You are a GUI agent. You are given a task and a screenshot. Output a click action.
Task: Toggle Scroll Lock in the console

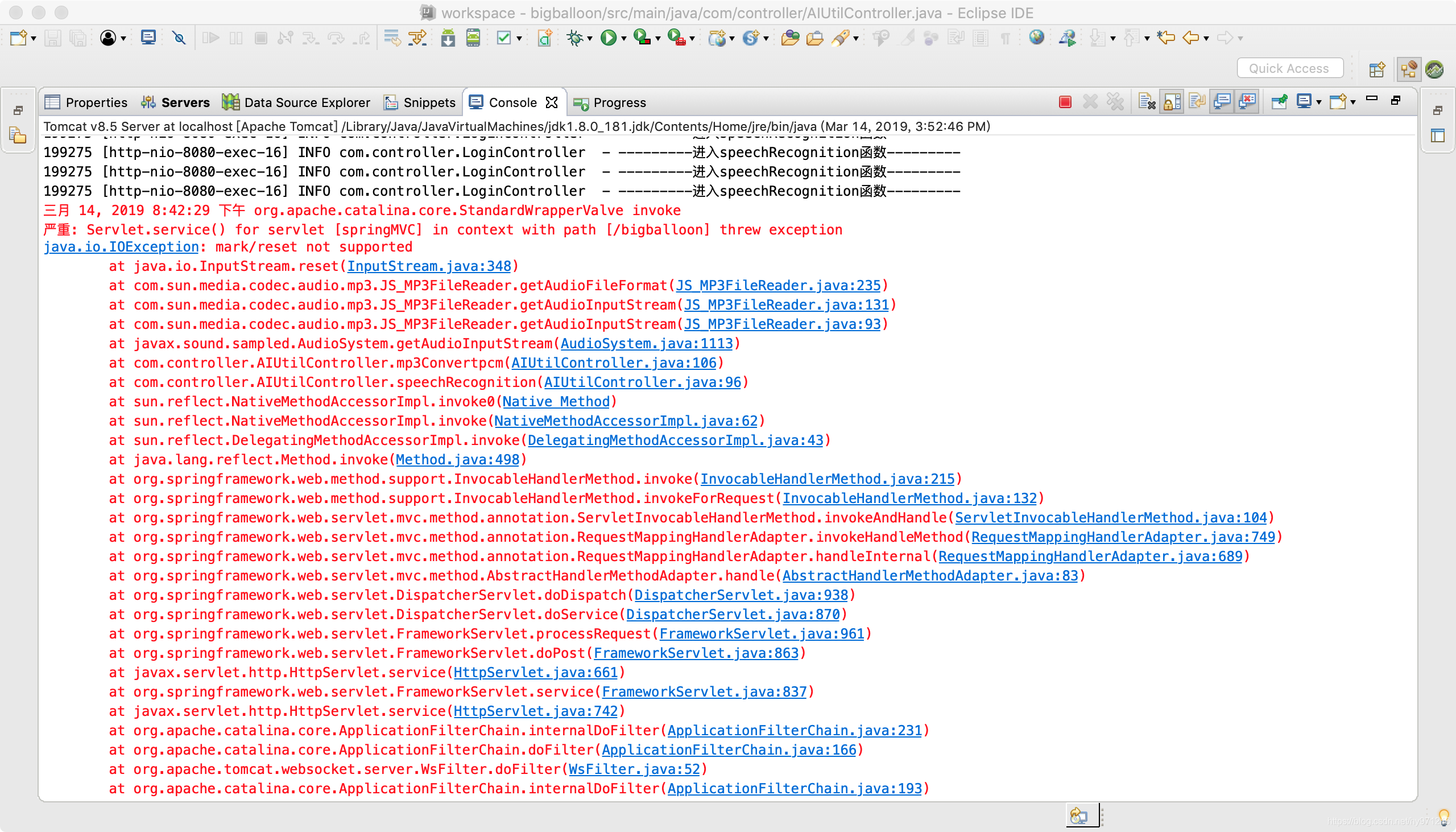(1172, 102)
